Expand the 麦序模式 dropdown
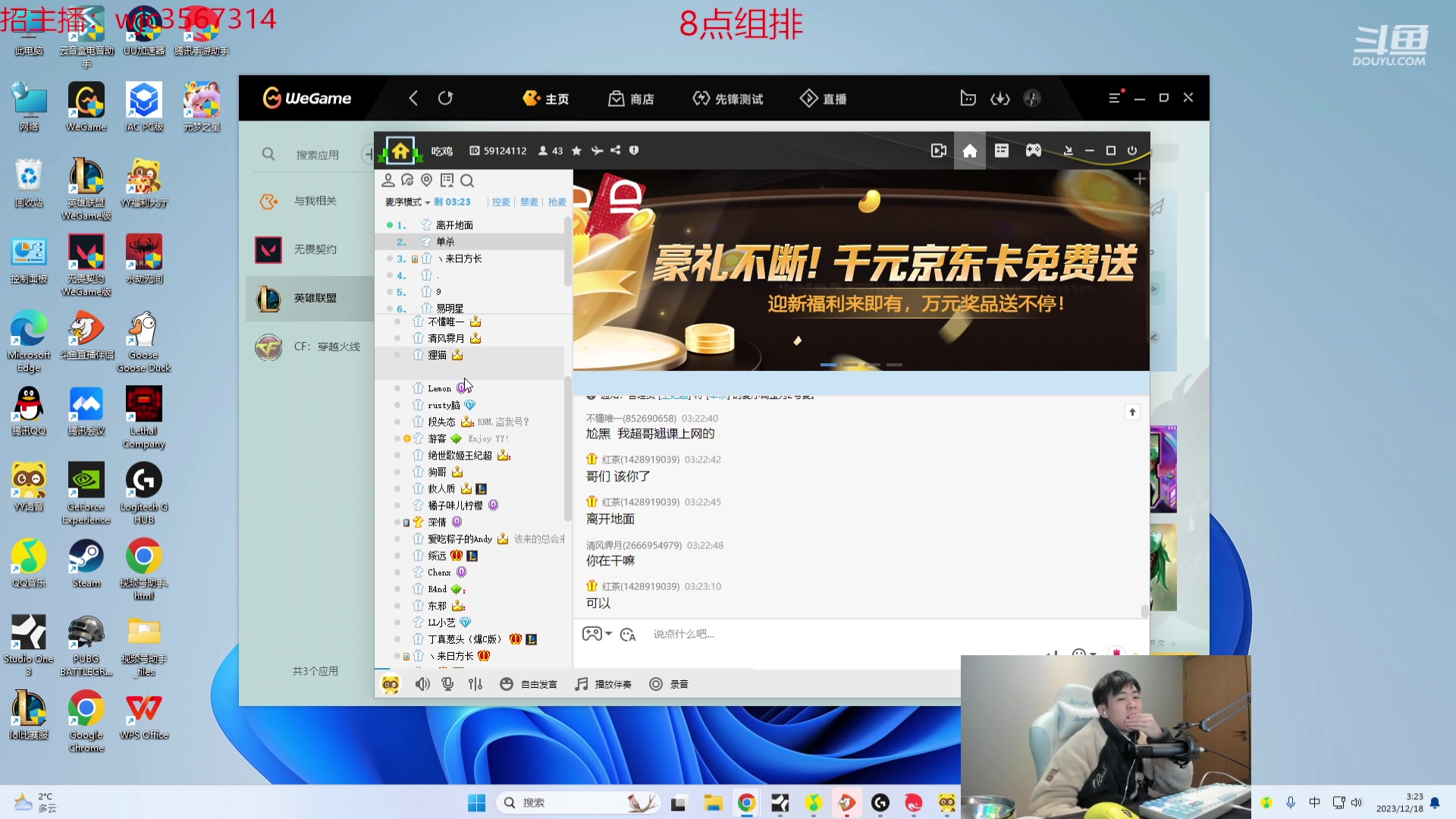 (x=407, y=202)
